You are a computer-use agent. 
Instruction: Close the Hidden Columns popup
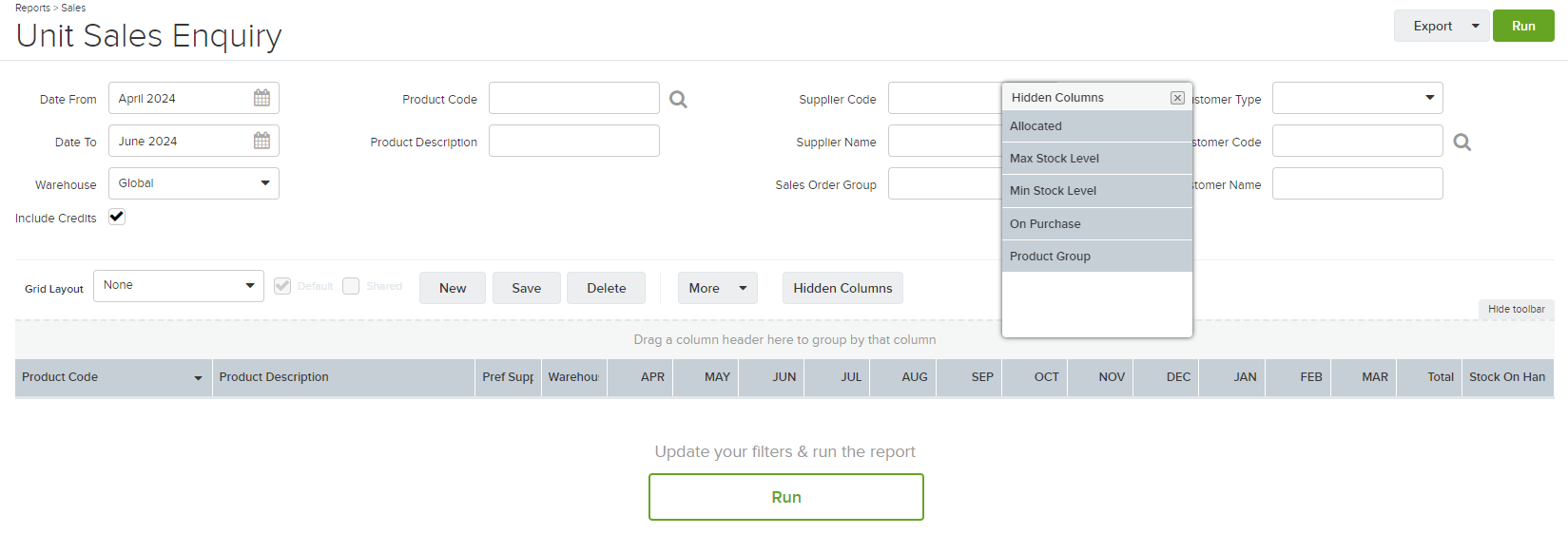point(1177,97)
